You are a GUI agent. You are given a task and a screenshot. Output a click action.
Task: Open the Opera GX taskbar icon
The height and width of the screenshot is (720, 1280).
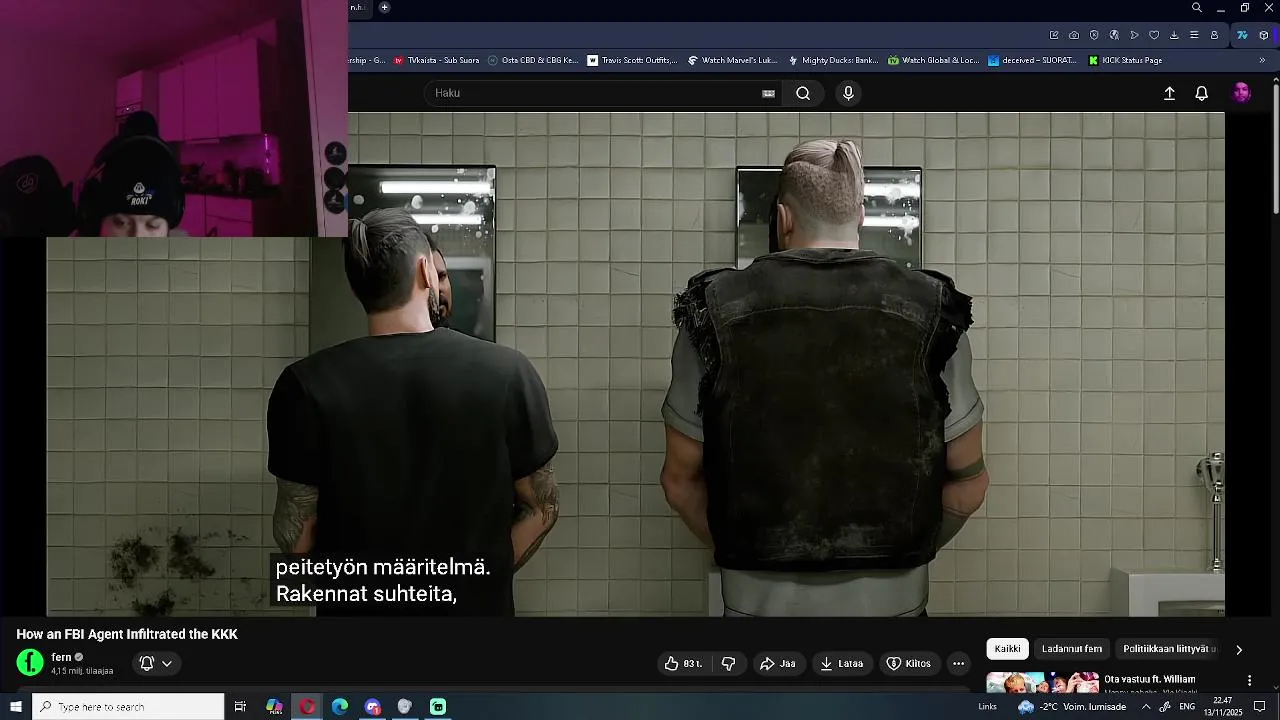(307, 706)
